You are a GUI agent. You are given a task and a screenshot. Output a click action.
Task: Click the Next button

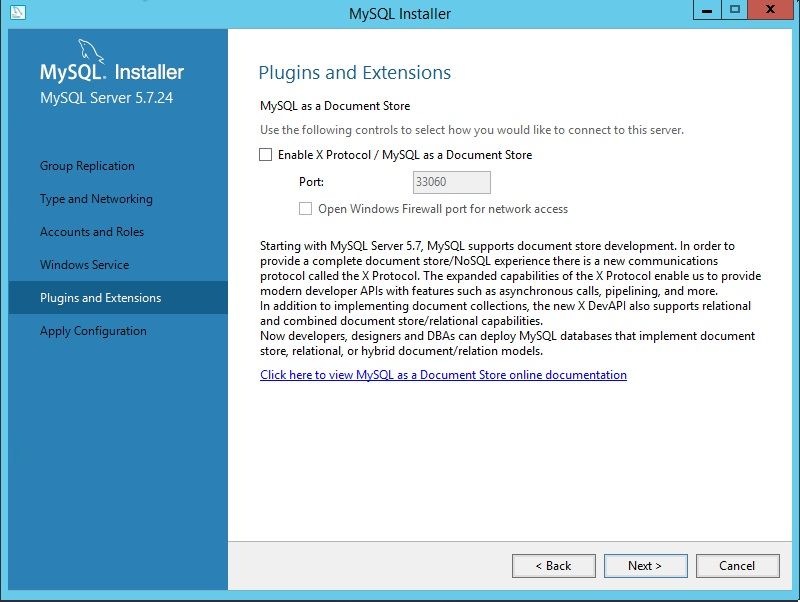[x=645, y=566]
